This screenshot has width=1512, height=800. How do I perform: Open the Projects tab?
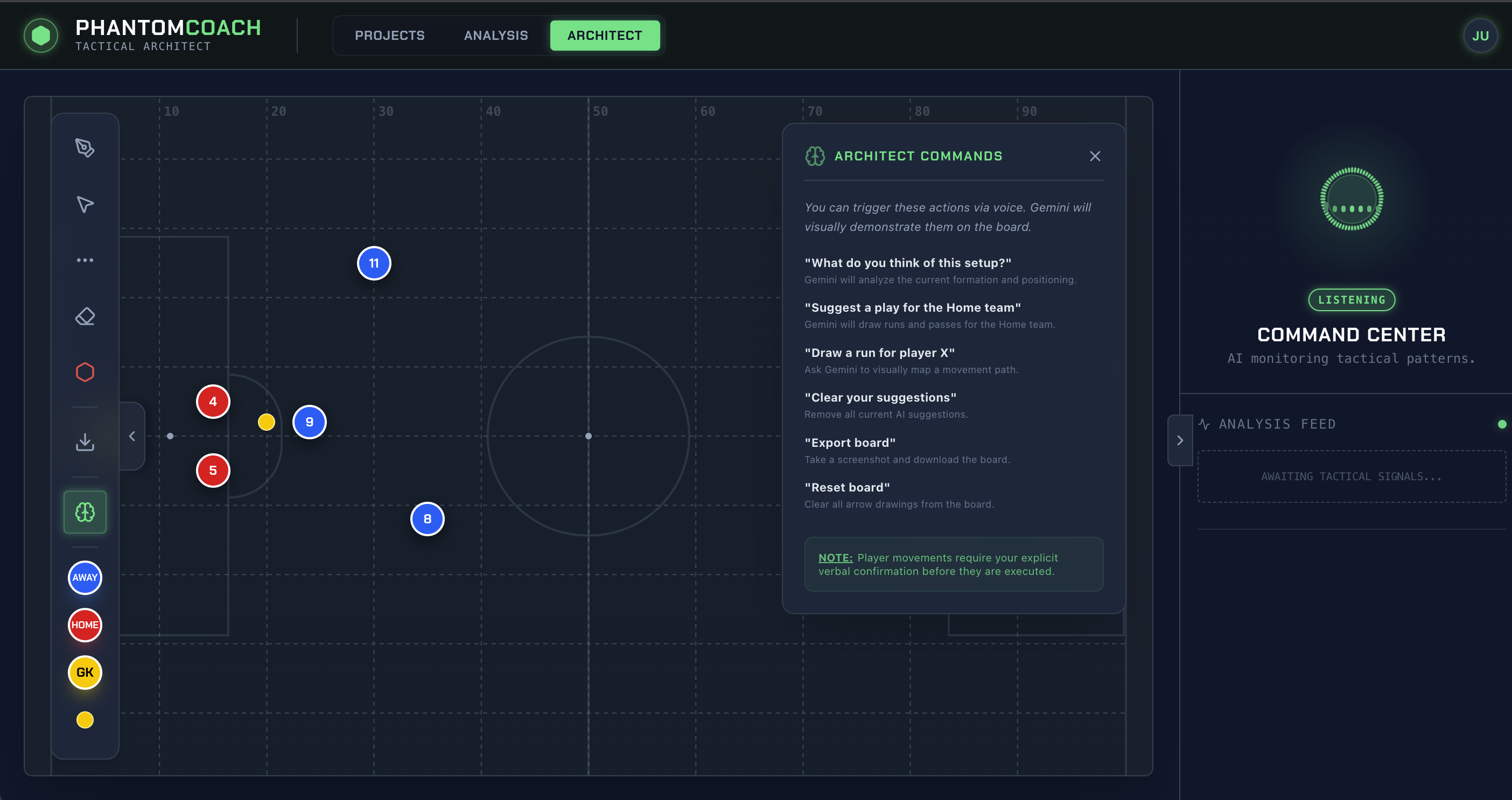(389, 35)
